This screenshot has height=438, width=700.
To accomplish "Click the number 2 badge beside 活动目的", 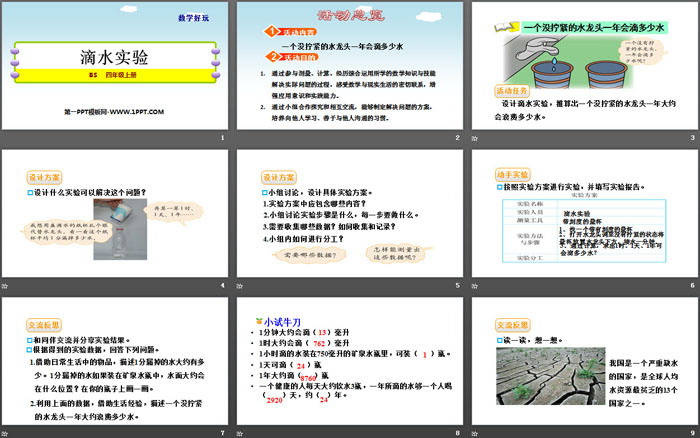I will point(267,58).
